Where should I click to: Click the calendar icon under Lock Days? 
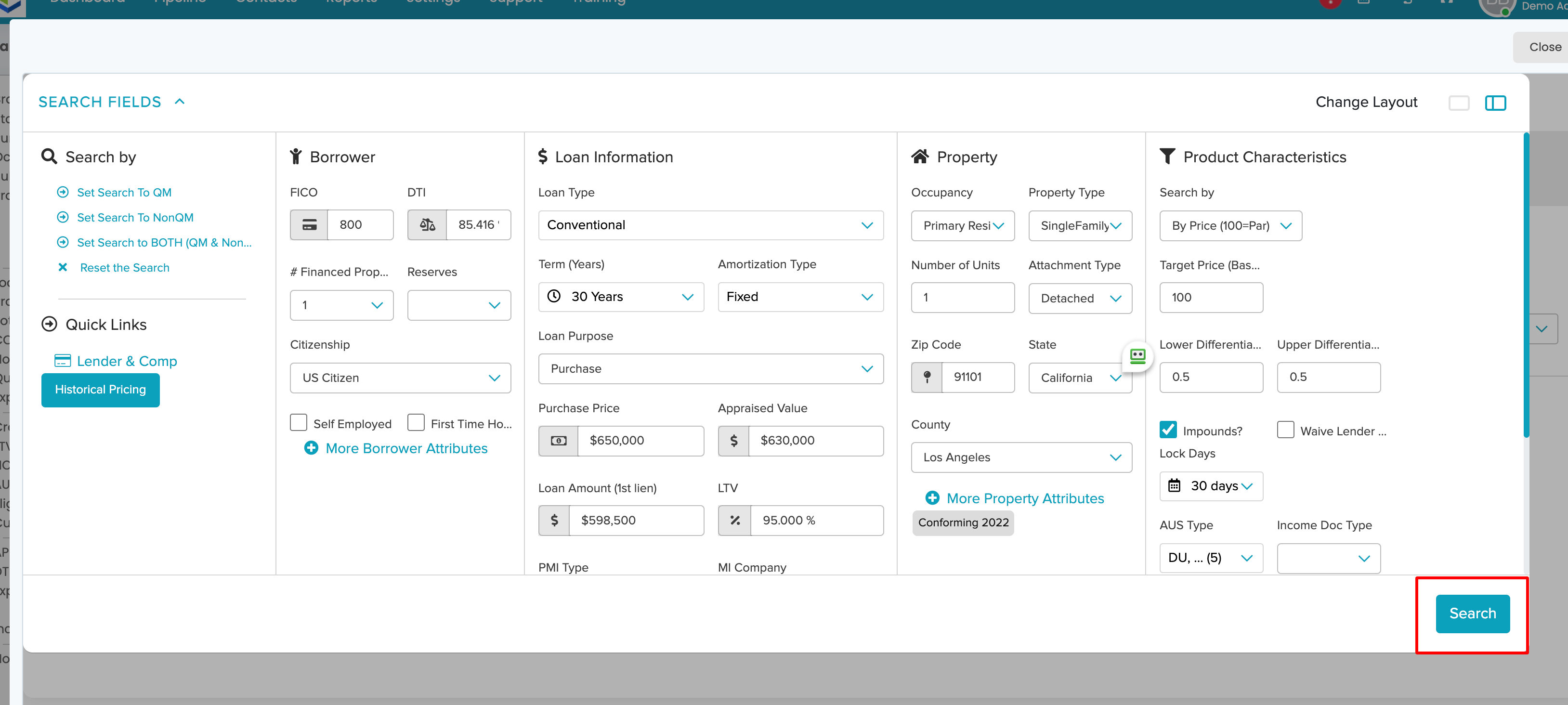point(1175,486)
